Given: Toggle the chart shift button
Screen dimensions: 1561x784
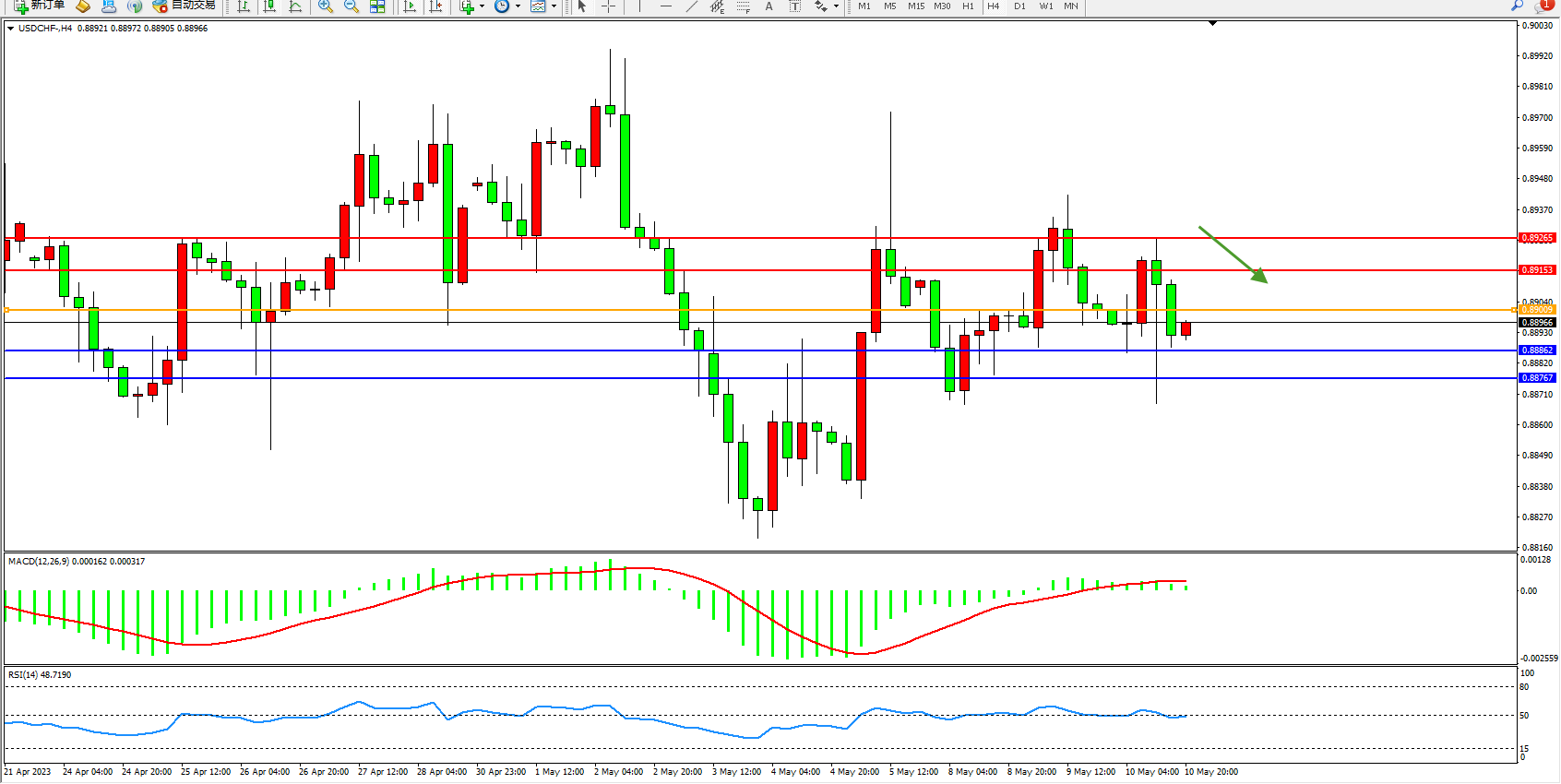Looking at the screenshot, I should (435, 6).
